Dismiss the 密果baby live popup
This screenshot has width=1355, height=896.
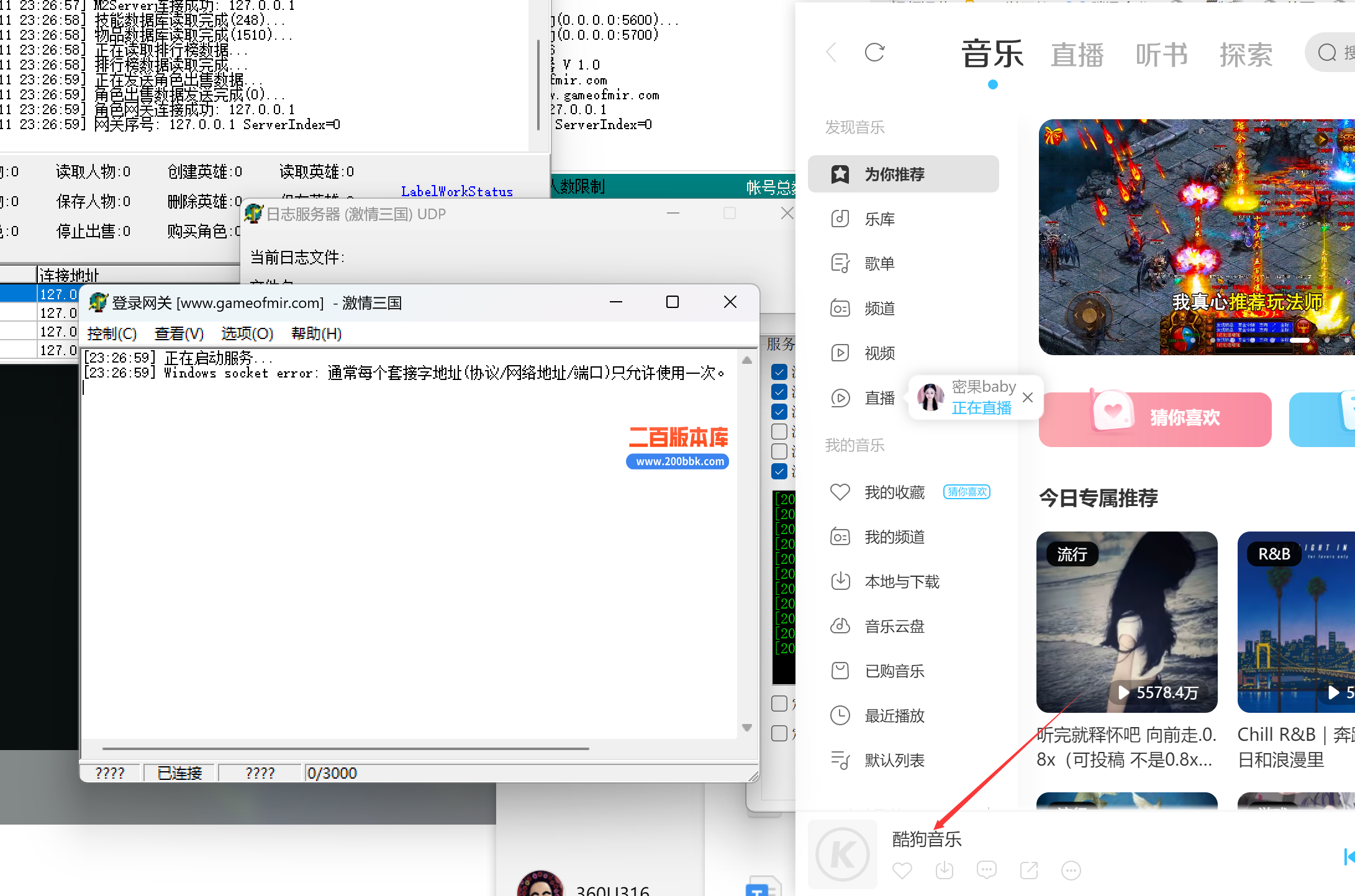tap(1028, 397)
